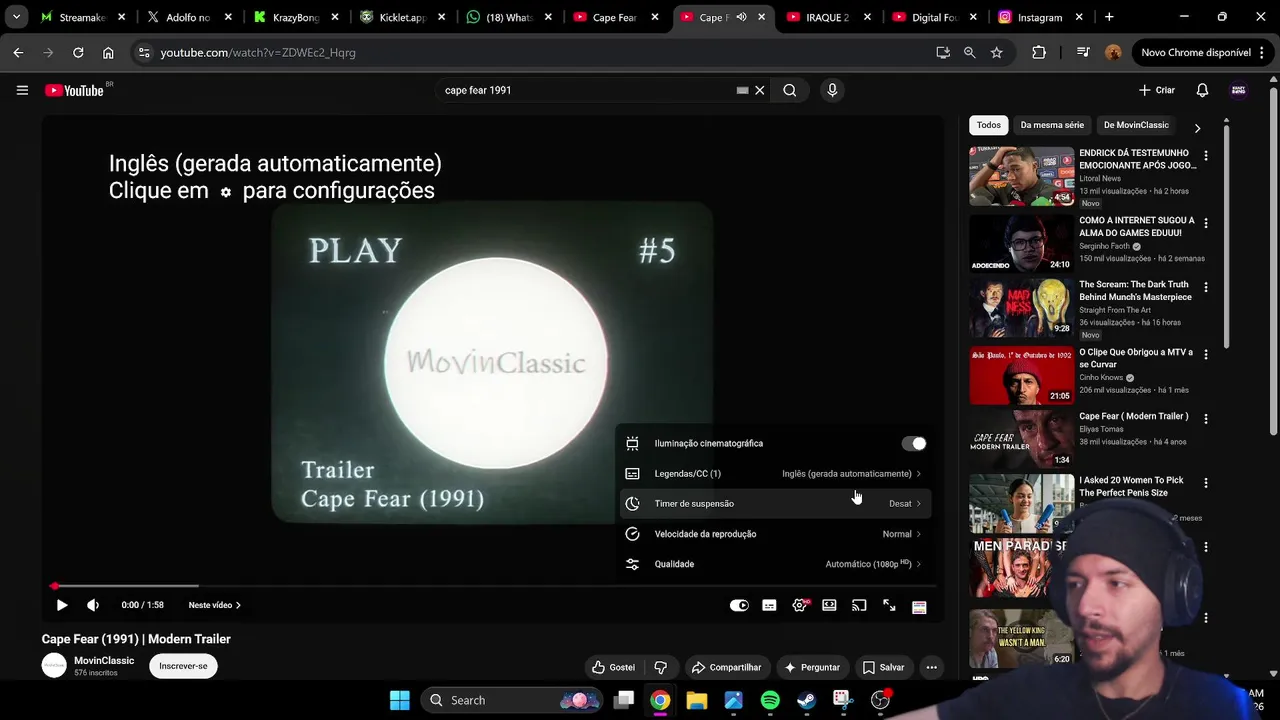Toggle Iluminação cinematográfica switch
The width and height of the screenshot is (1280, 720).
(914, 444)
